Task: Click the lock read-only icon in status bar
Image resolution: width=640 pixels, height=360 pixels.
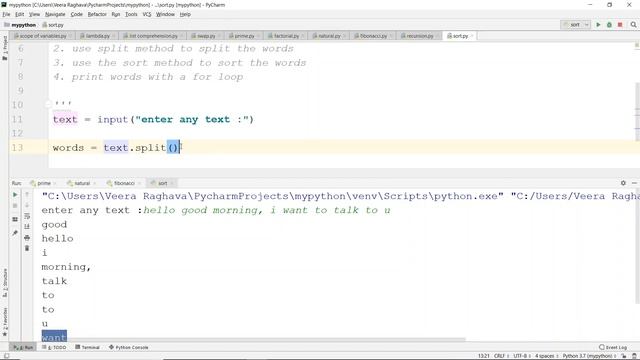Action: tap(624, 356)
